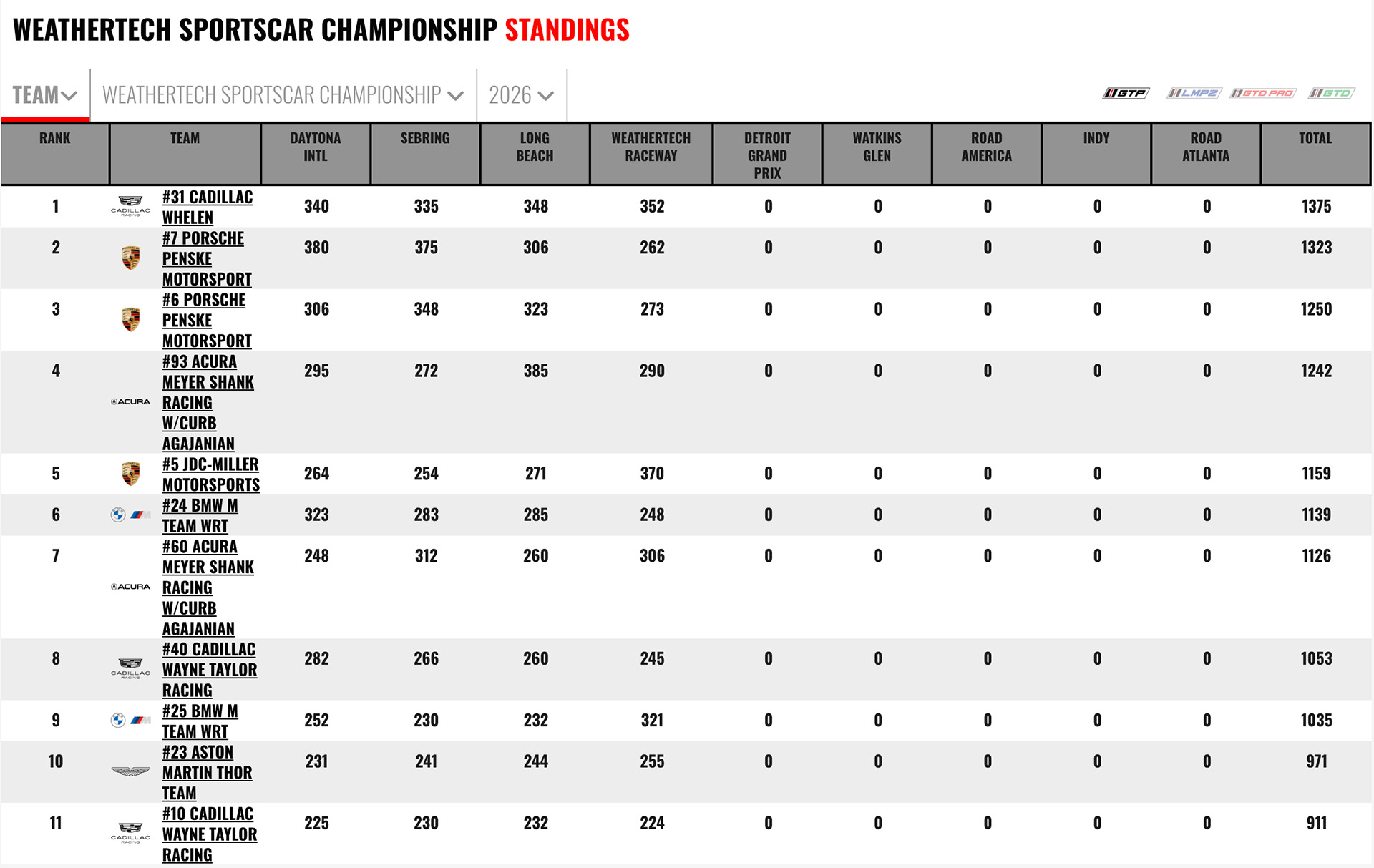
Task: Open the #6 Porsche Penske Motorsport link
Action: click(207, 320)
